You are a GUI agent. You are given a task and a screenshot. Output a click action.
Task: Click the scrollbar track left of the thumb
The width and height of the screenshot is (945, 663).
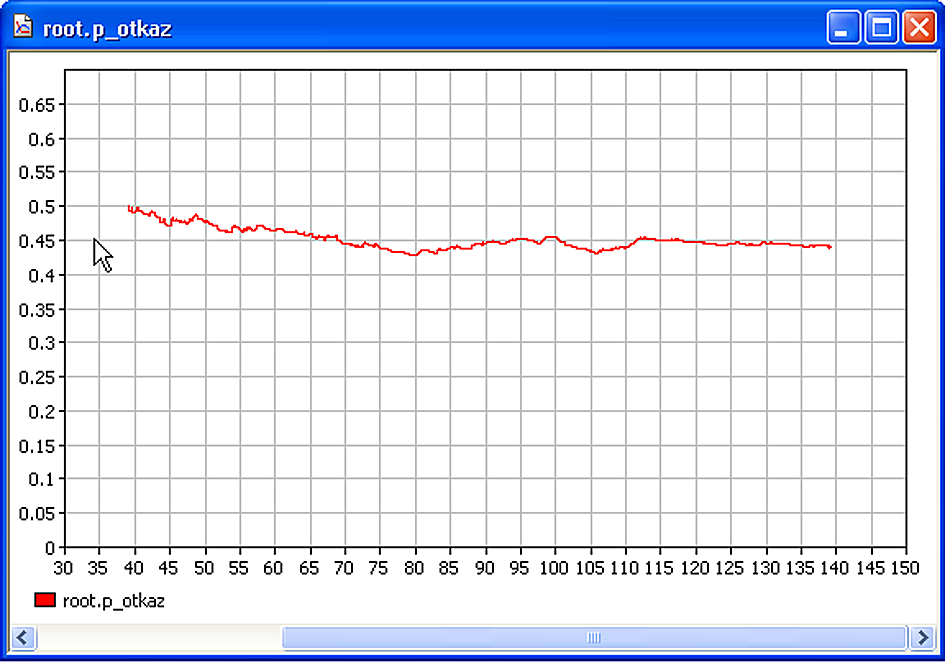(159, 638)
